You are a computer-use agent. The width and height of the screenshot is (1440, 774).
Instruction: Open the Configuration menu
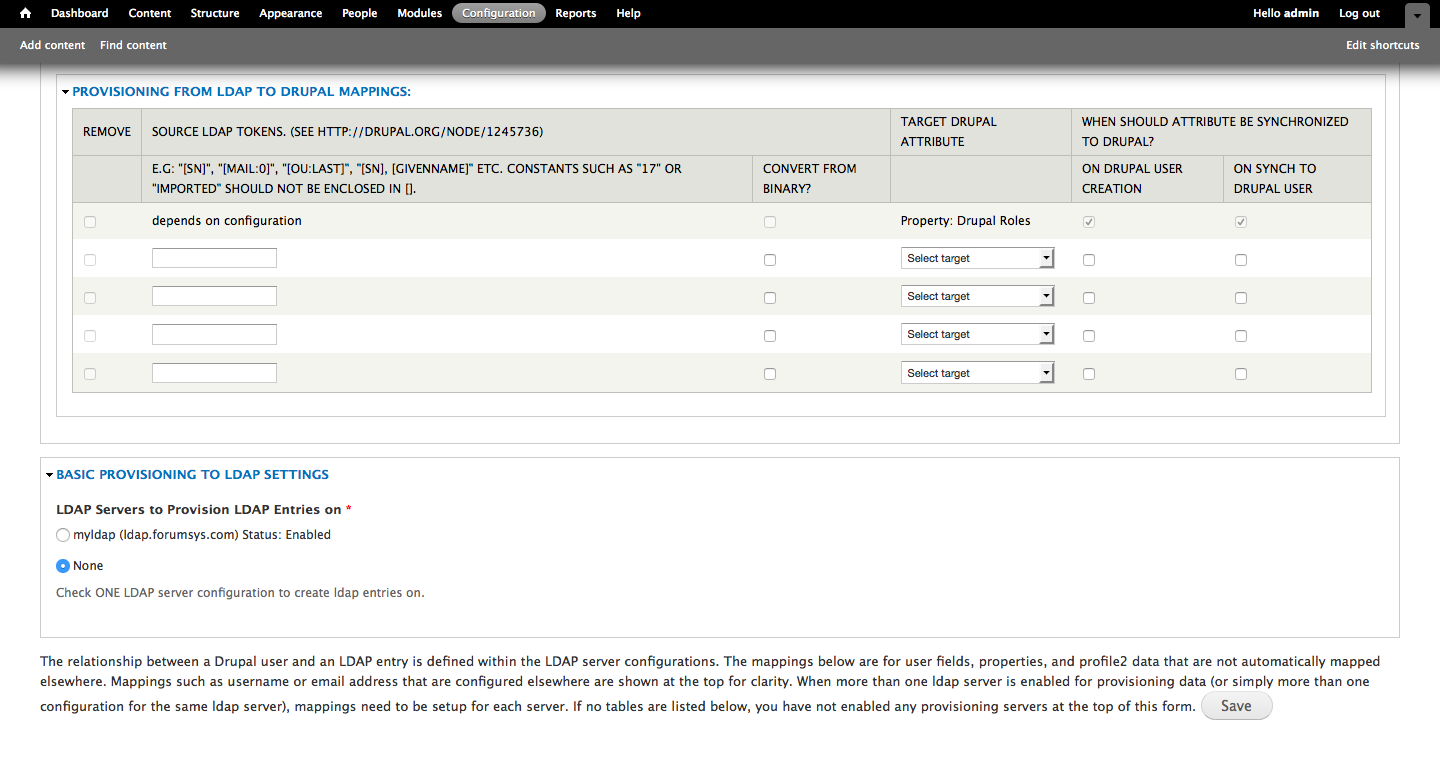coord(499,13)
